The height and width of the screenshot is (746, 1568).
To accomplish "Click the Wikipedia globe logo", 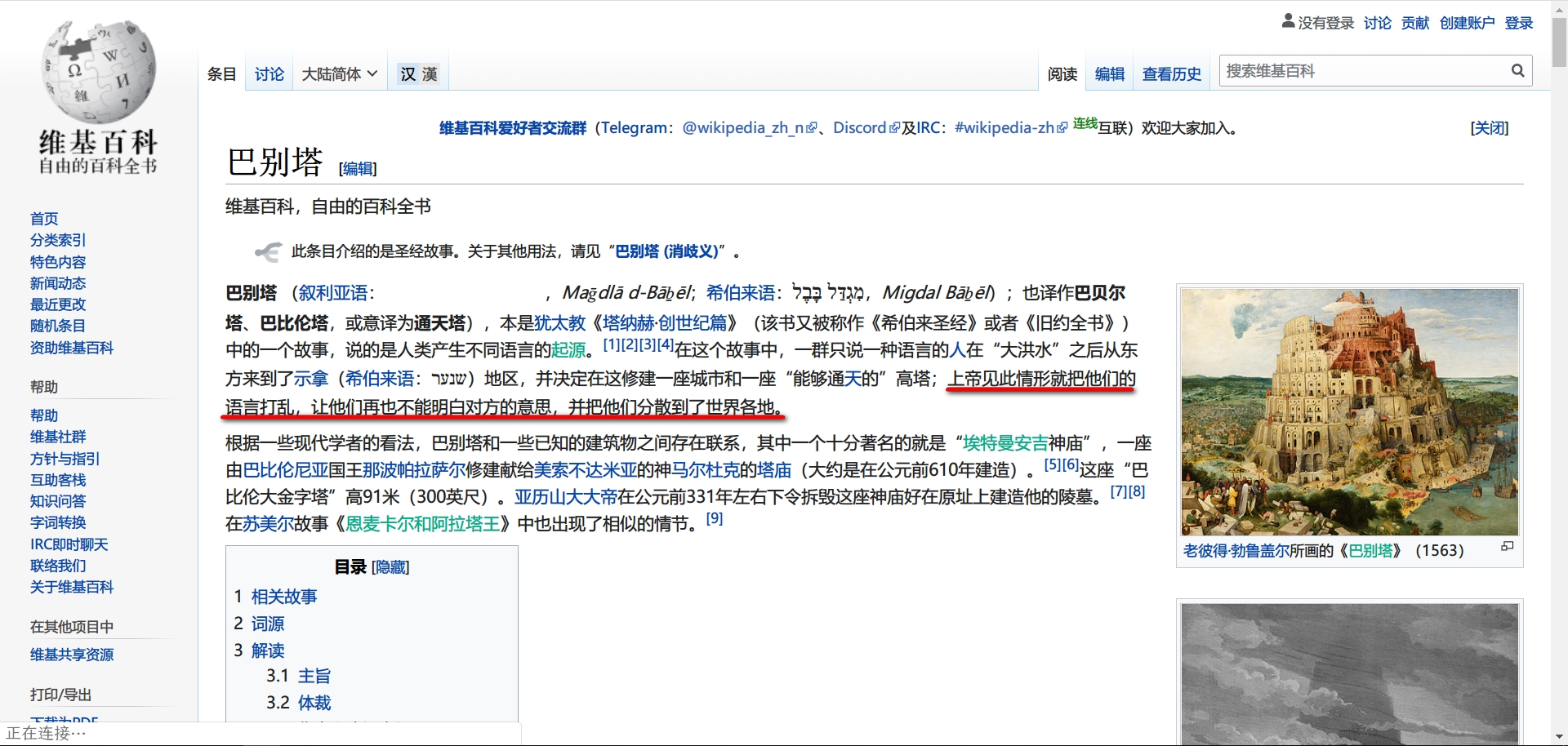I will point(98,72).
